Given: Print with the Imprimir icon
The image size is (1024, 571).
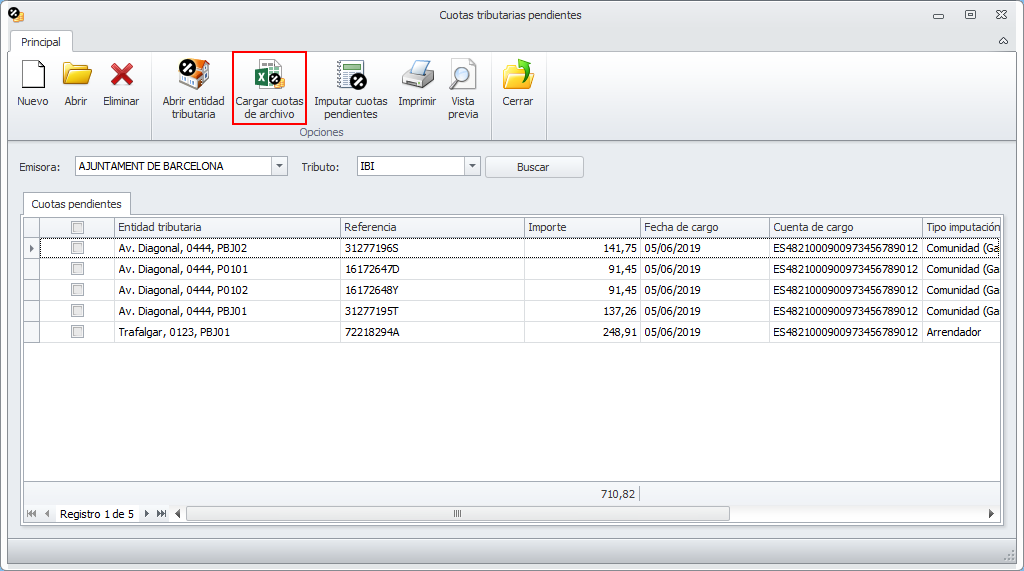Looking at the screenshot, I should coord(417,74).
